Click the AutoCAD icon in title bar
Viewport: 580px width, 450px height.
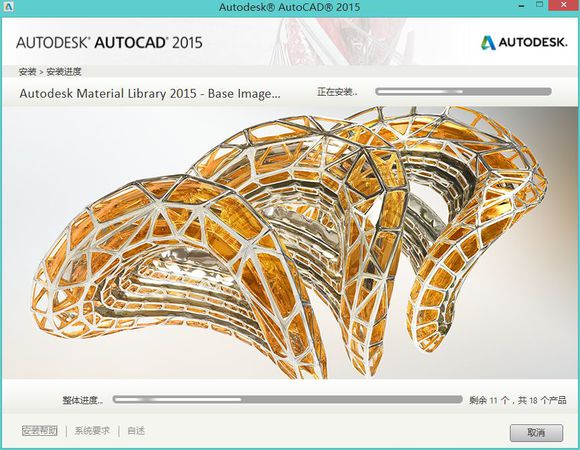click(8, 6)
